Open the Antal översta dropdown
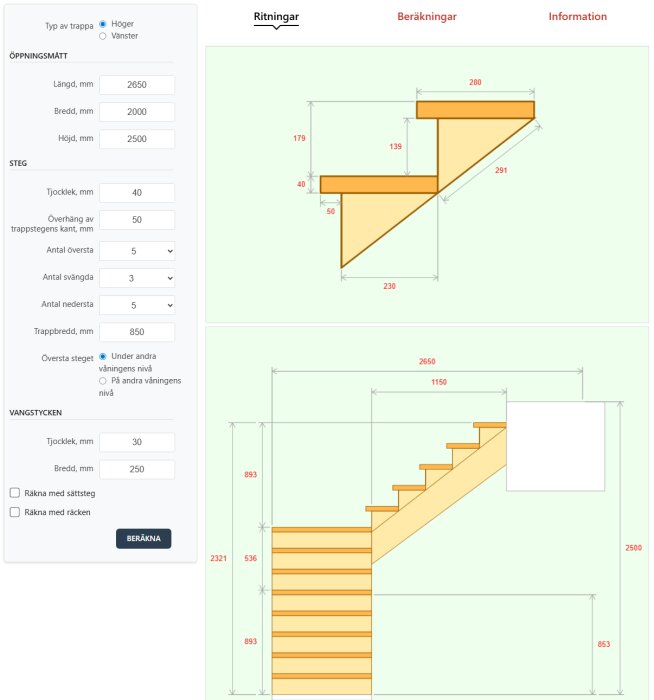 tap(137, 251)
